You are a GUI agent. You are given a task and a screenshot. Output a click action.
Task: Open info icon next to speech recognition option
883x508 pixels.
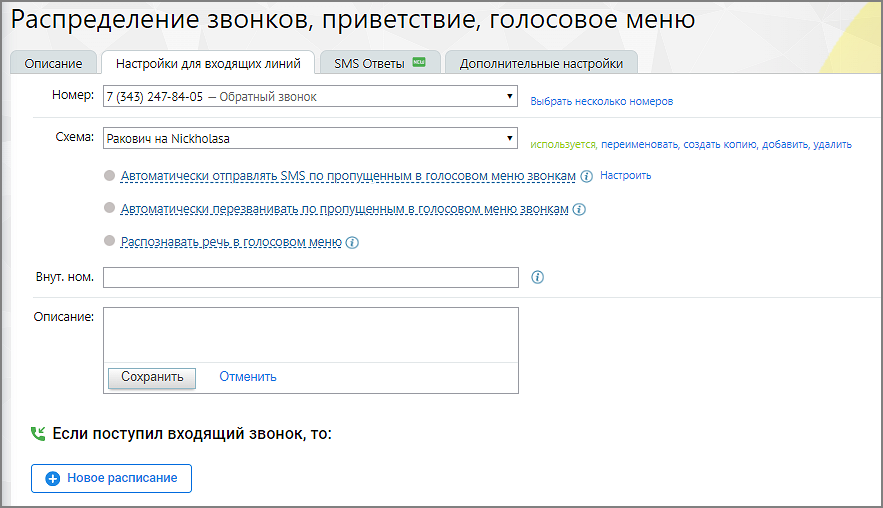click(x=352, y=243)
